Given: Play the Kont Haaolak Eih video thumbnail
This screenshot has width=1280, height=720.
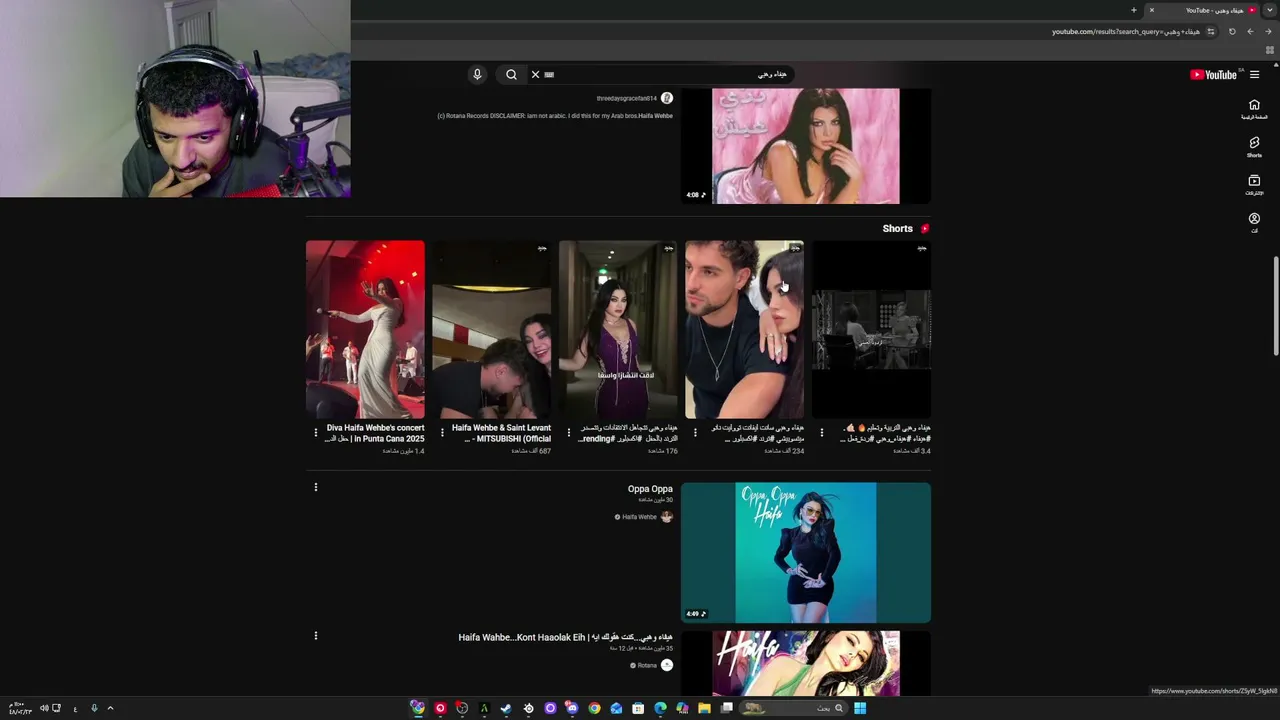Looking at the screenshot, I should [806, 663].
